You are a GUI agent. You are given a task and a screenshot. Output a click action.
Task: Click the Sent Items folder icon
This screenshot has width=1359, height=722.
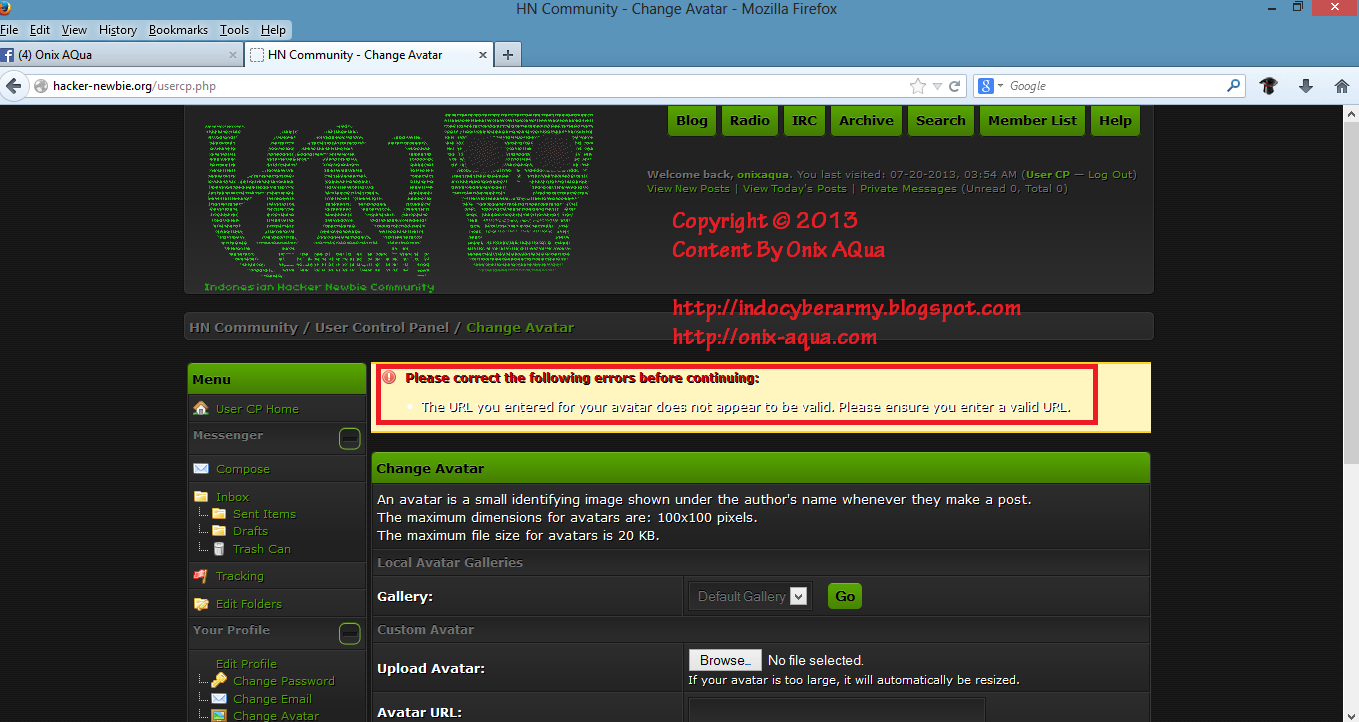[x=219, y=513]
